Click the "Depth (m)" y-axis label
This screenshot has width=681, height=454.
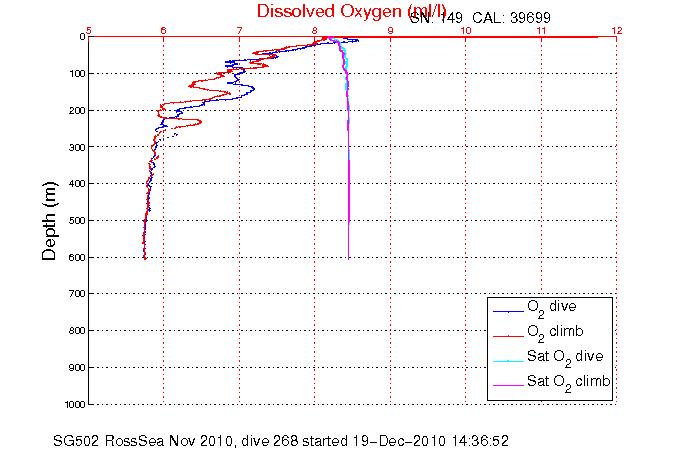coord(49,221)
